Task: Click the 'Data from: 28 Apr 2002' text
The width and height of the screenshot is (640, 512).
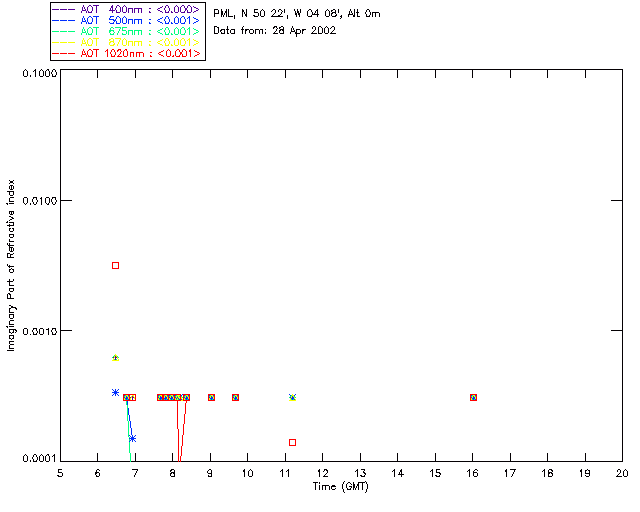Action: tap(275, 31)
